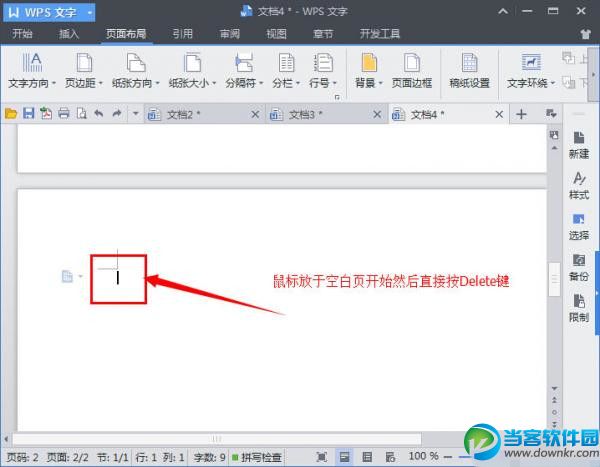Click the 页面边框 page border icon

tap(412, 71)
